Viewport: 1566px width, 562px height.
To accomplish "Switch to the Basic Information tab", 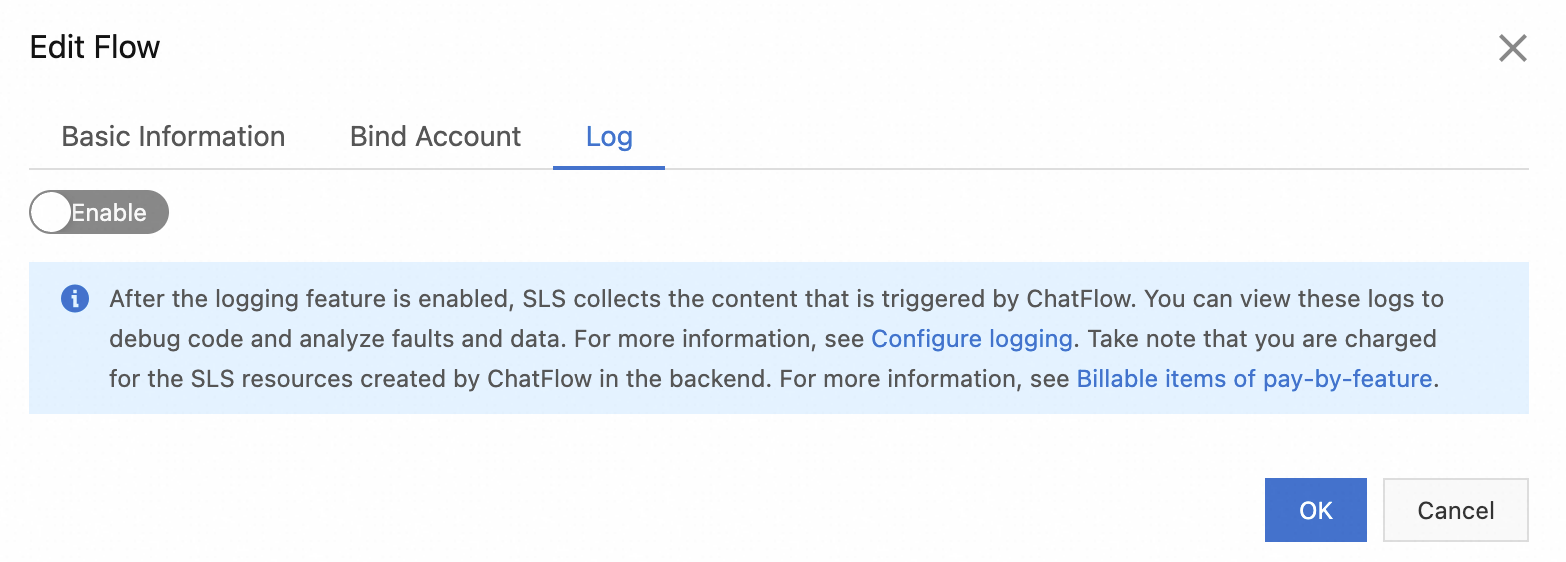I will pos(173,136).
